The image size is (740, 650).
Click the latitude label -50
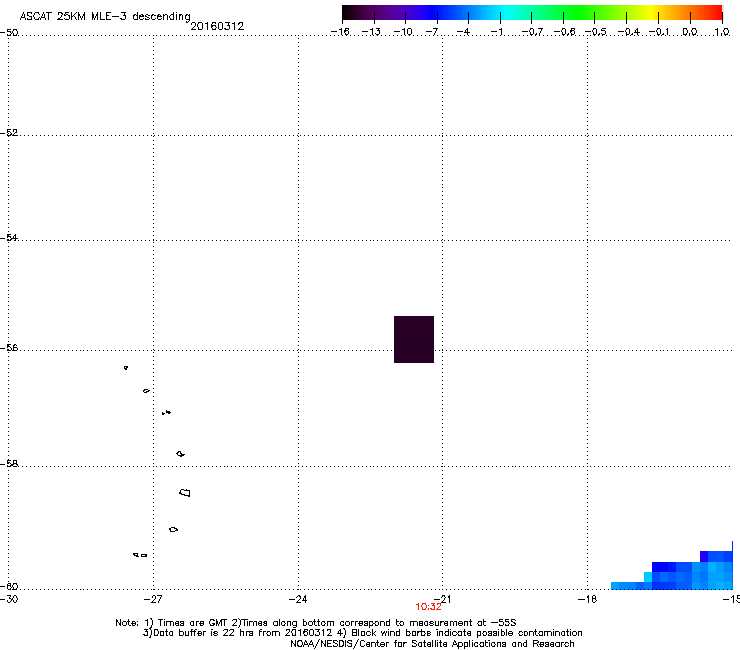9,32
